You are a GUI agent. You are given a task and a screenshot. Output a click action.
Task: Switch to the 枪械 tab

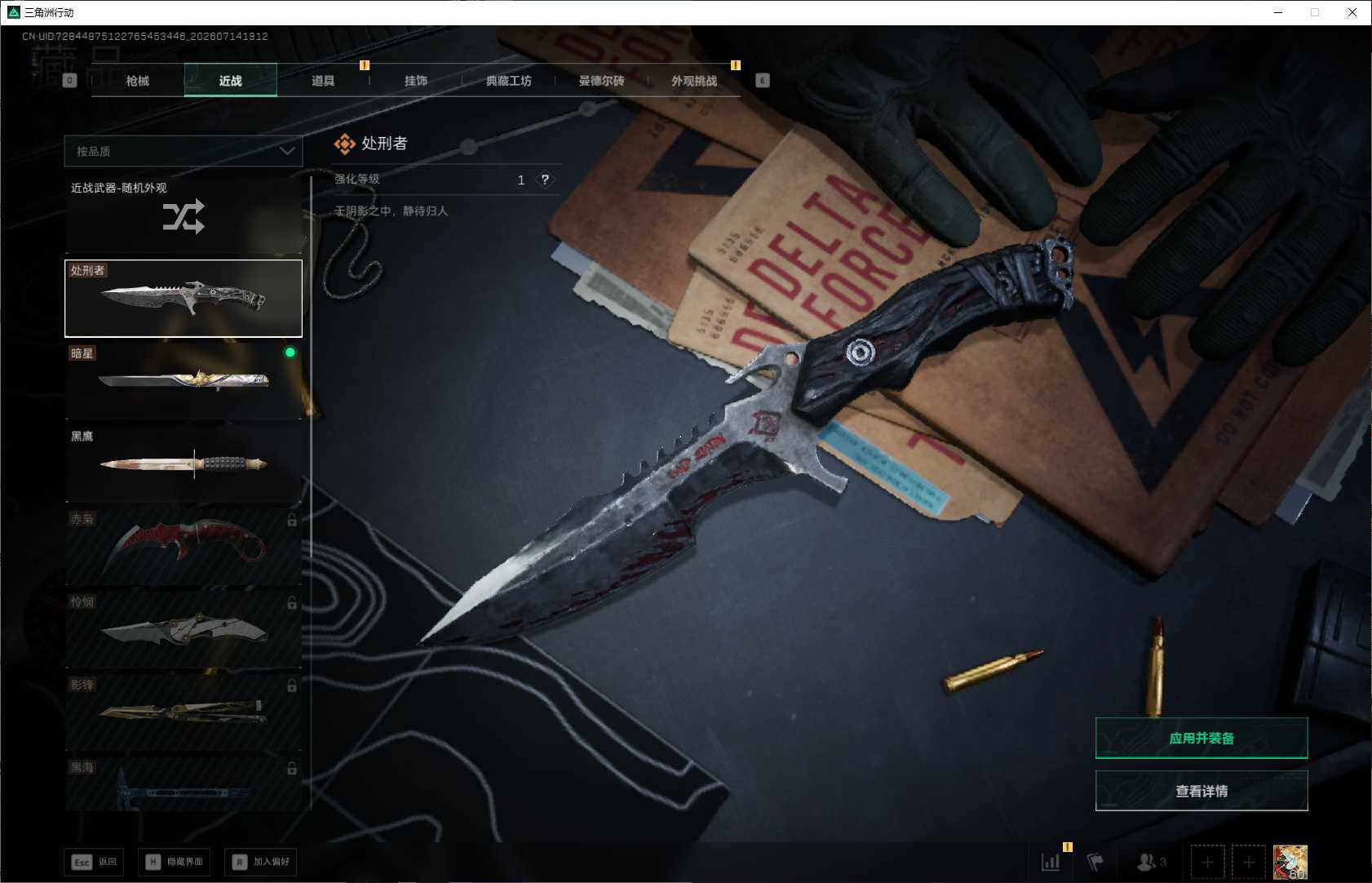click(x=138, y=81)
